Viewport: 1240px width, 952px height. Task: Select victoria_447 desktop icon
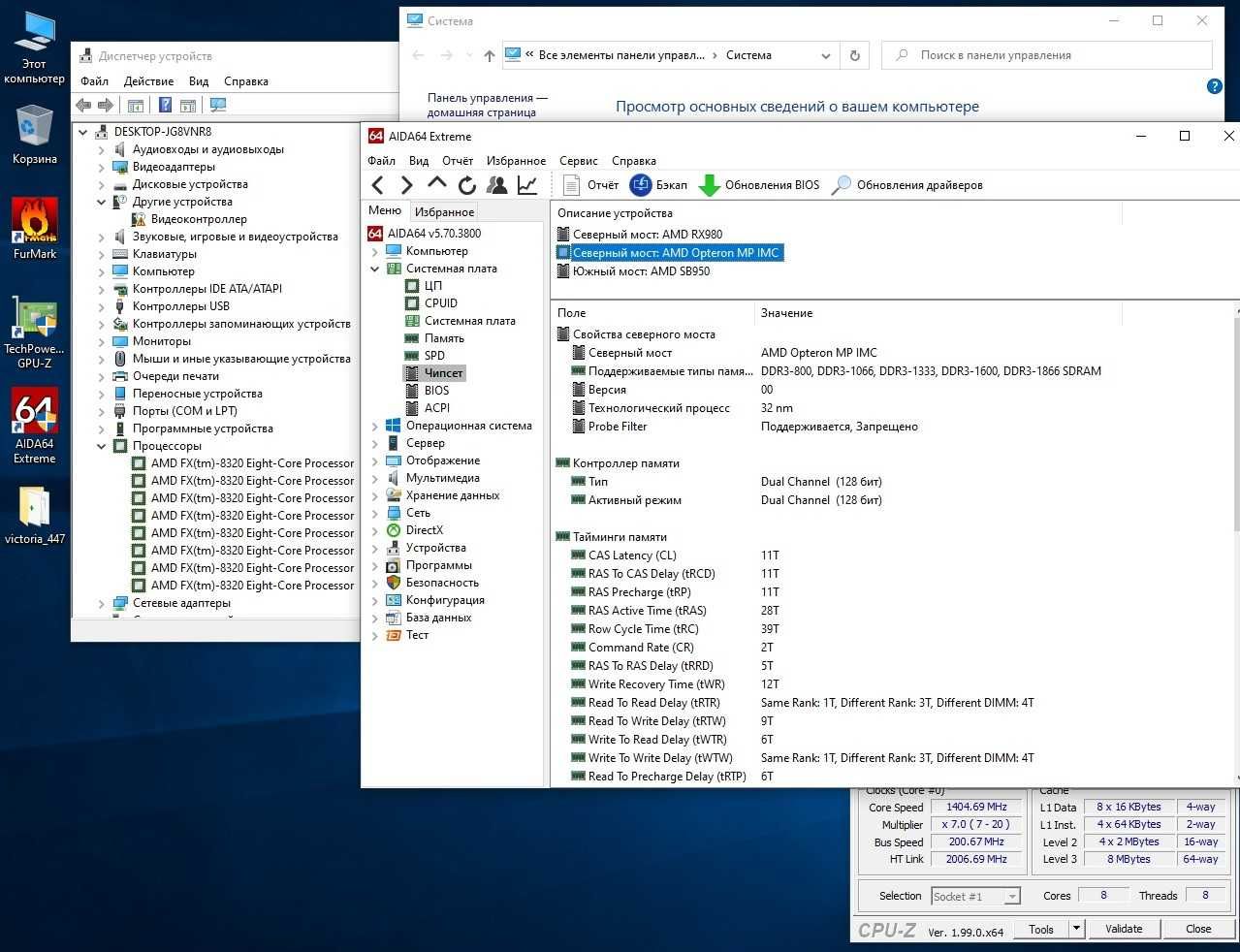[35, 515]
